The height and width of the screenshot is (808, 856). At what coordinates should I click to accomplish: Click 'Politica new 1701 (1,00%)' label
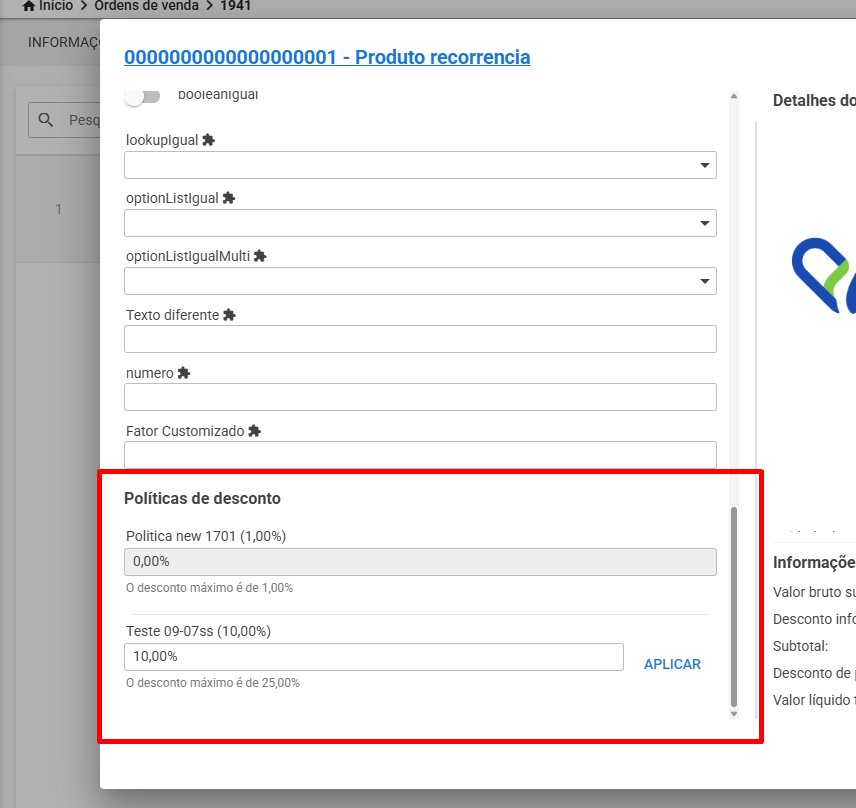point(206,536)
